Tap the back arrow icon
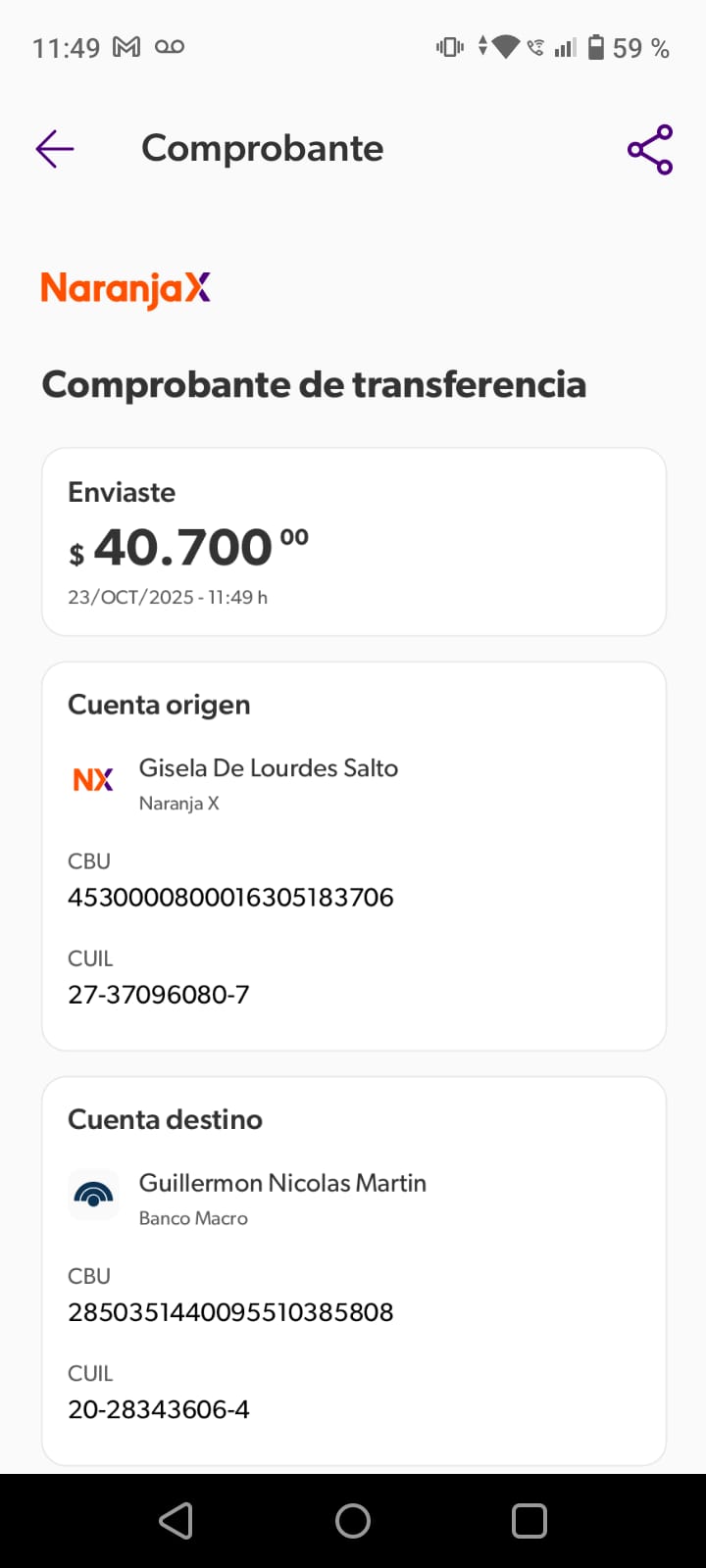The height and width of the screenshot is (1568, 706). (x=55, y=149)
